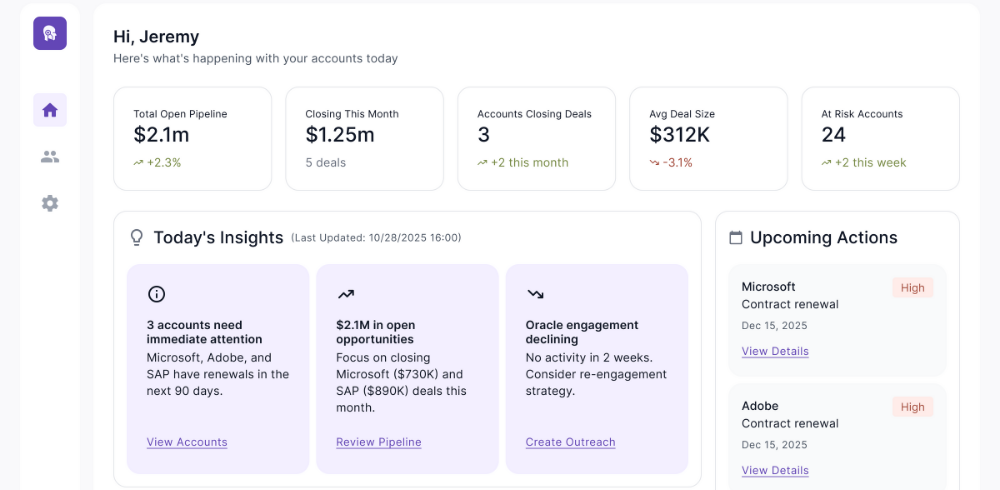Image resolution: width=1000 pixels, height=490 pixels.
Task: Click the 24 at-risk accounts number
Action: point(834,135)
